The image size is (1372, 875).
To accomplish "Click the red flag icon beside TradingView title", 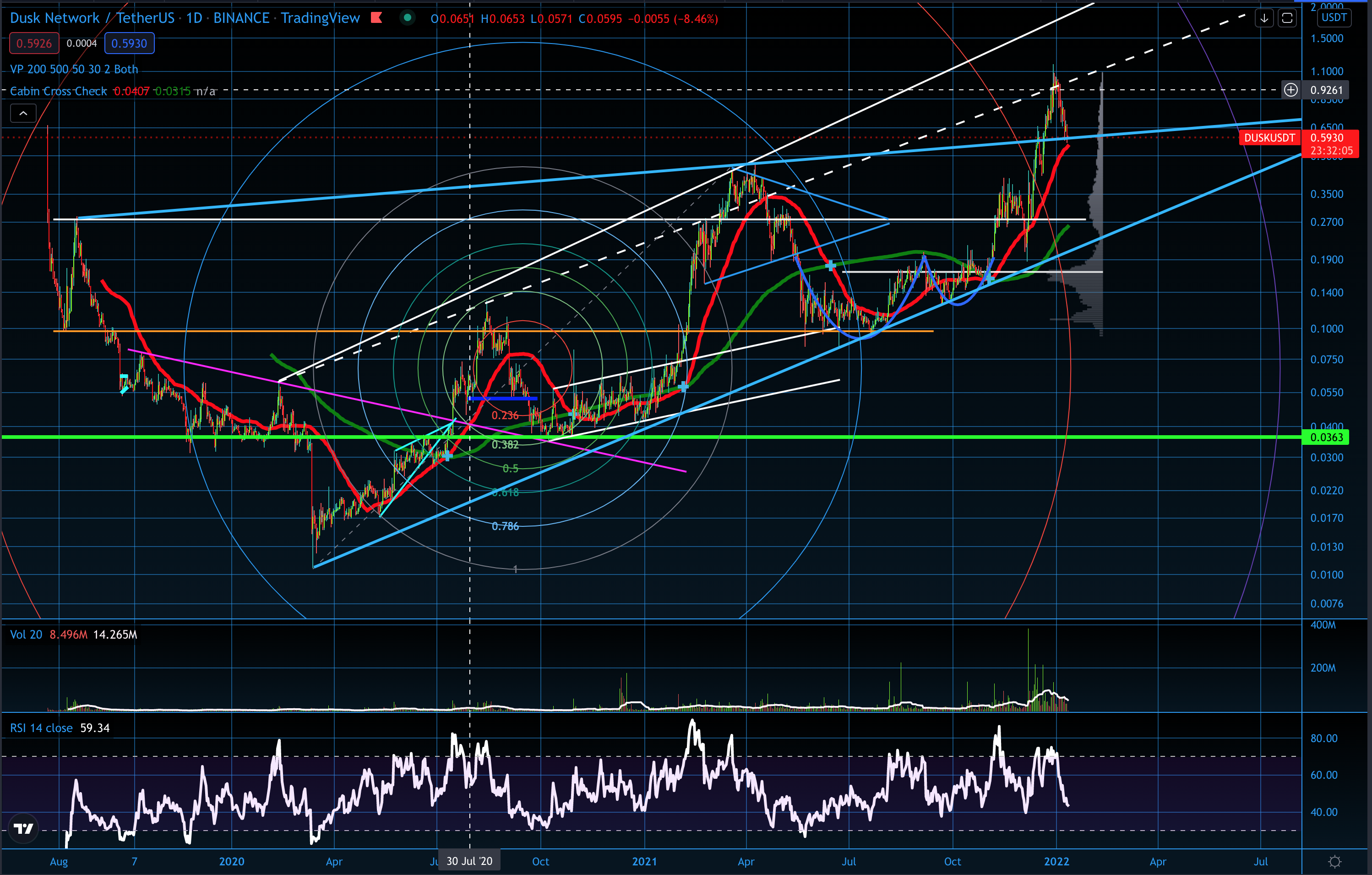I will (x=376, y=18).
